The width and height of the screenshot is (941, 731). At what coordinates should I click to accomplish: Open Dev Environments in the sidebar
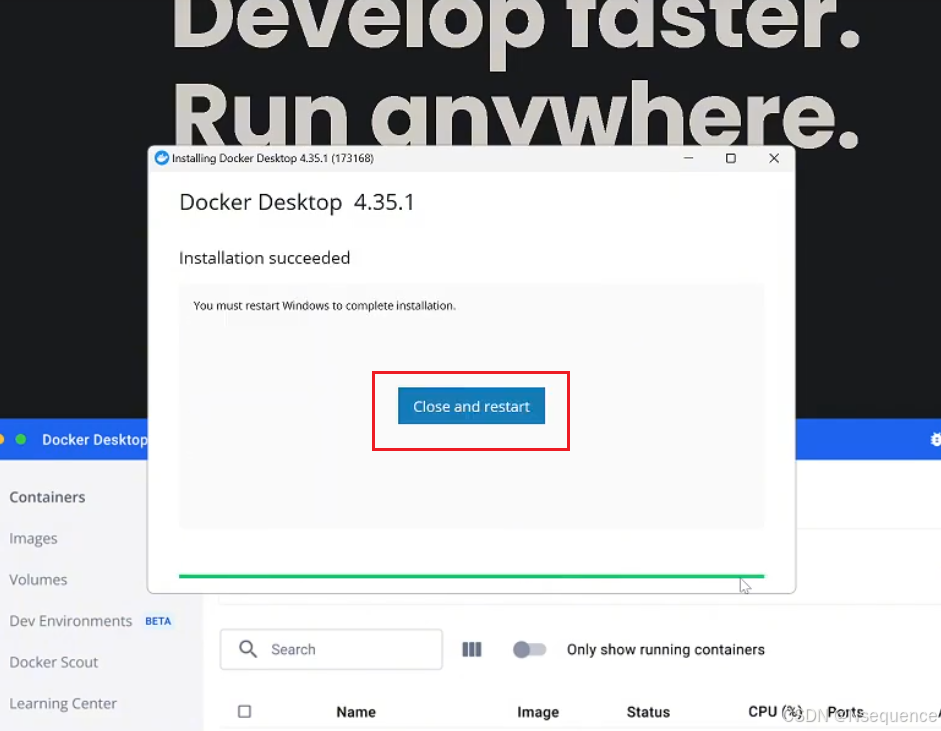(x=71, y=621)
